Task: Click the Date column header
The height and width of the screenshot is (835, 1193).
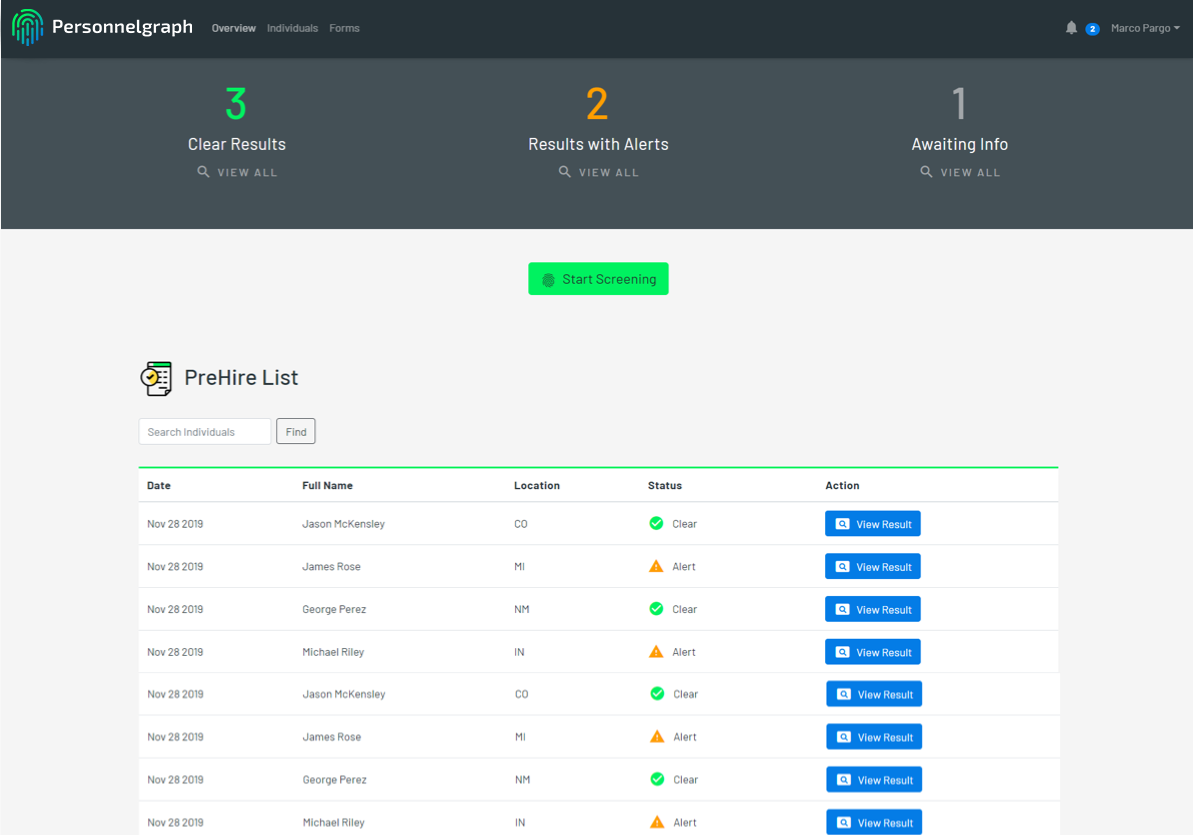Action: (158, 485)
